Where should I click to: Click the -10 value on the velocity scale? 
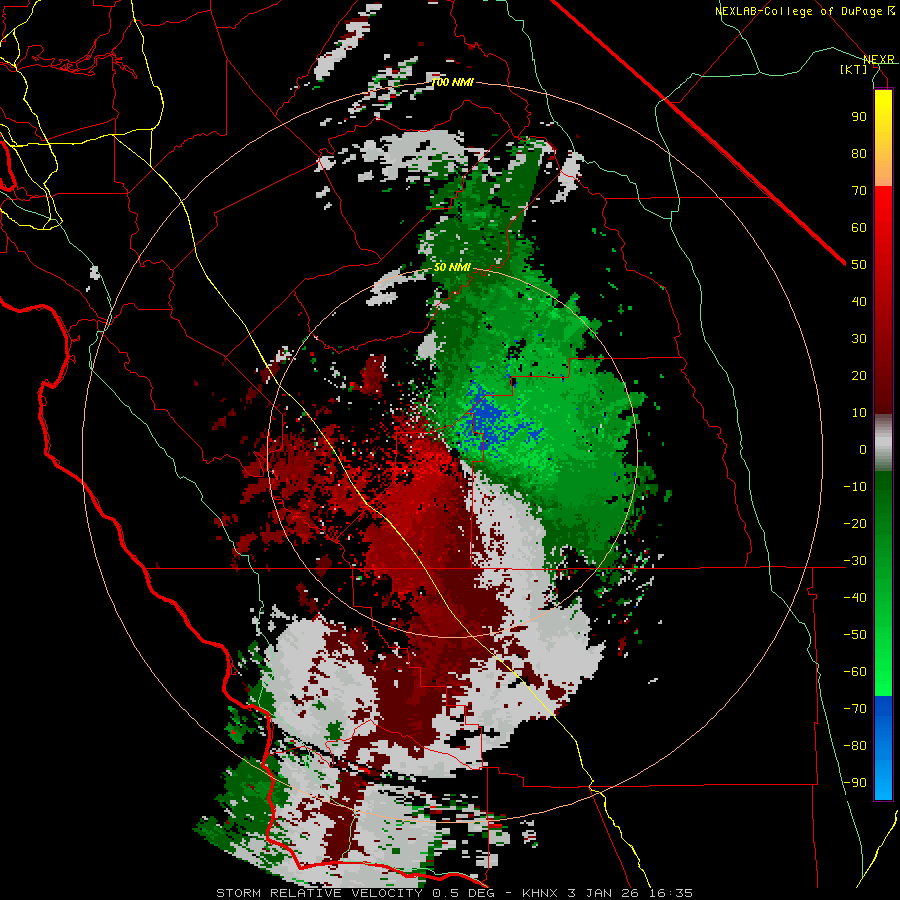[855, 487]
